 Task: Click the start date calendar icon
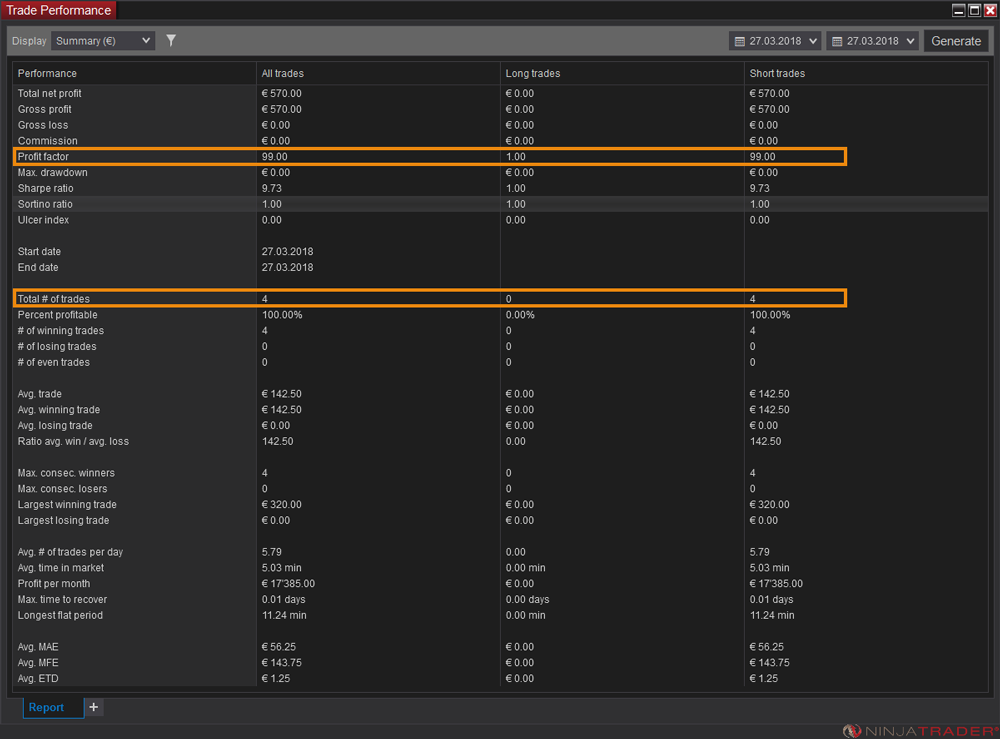[739, 42]
